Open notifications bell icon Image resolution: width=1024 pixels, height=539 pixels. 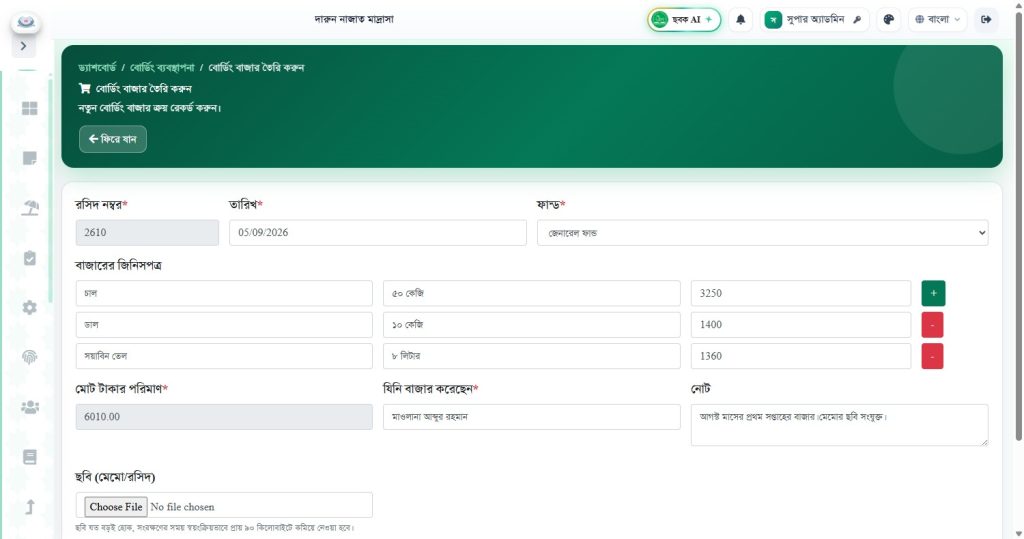tap(741, 20)
